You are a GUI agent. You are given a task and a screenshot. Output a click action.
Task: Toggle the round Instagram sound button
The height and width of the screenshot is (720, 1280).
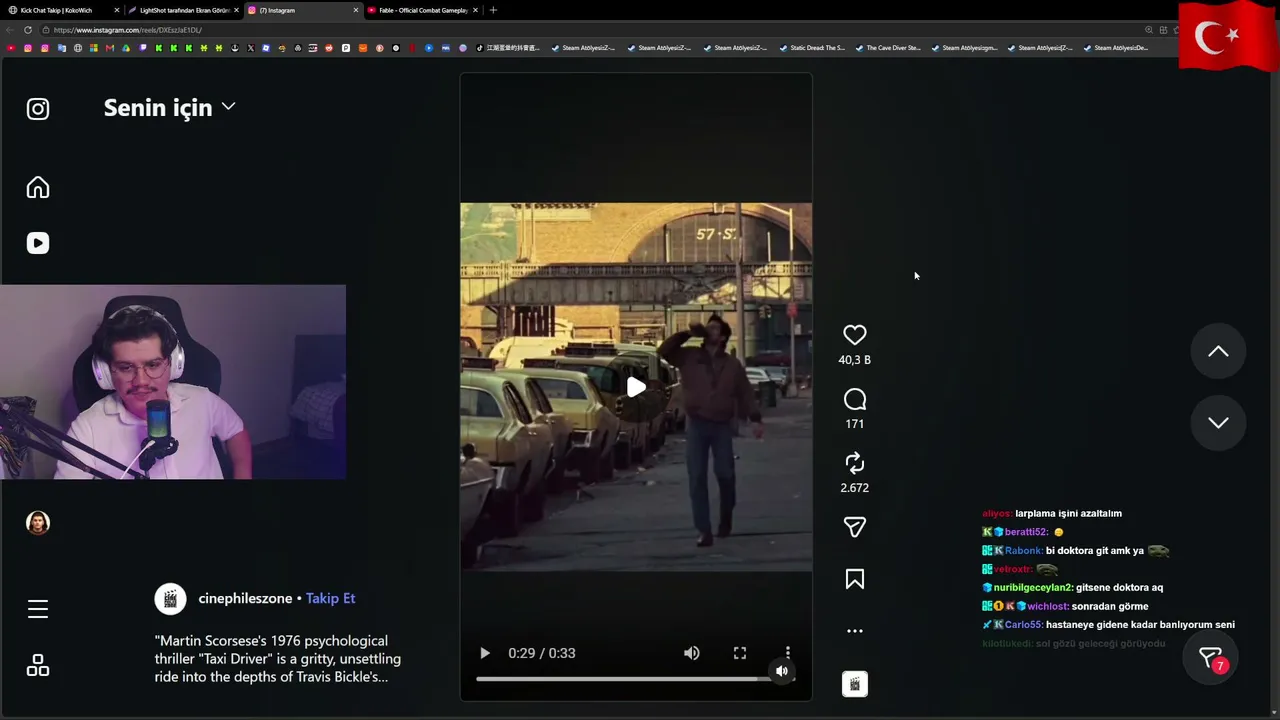782,671
